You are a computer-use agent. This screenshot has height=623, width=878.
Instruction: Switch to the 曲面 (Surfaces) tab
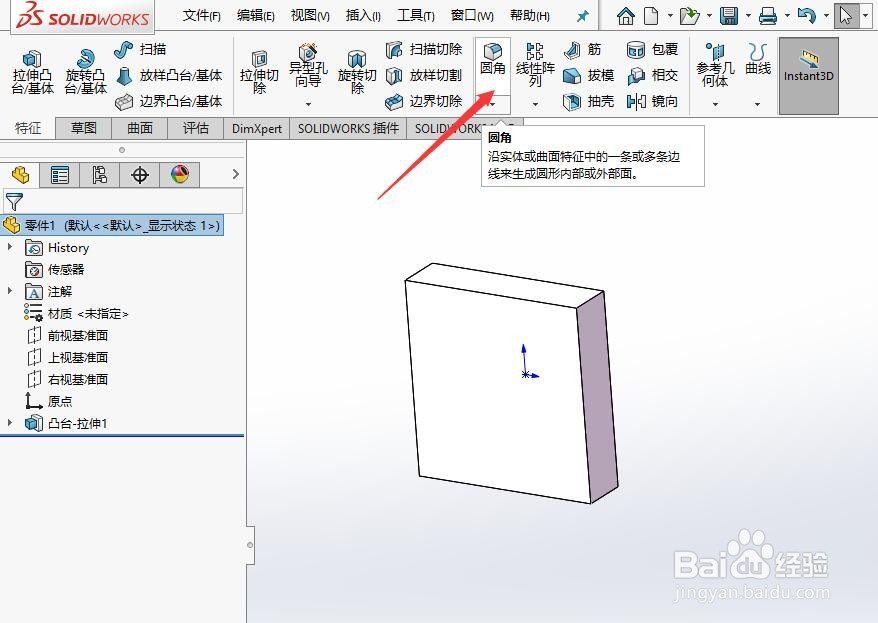click(140, 128)
